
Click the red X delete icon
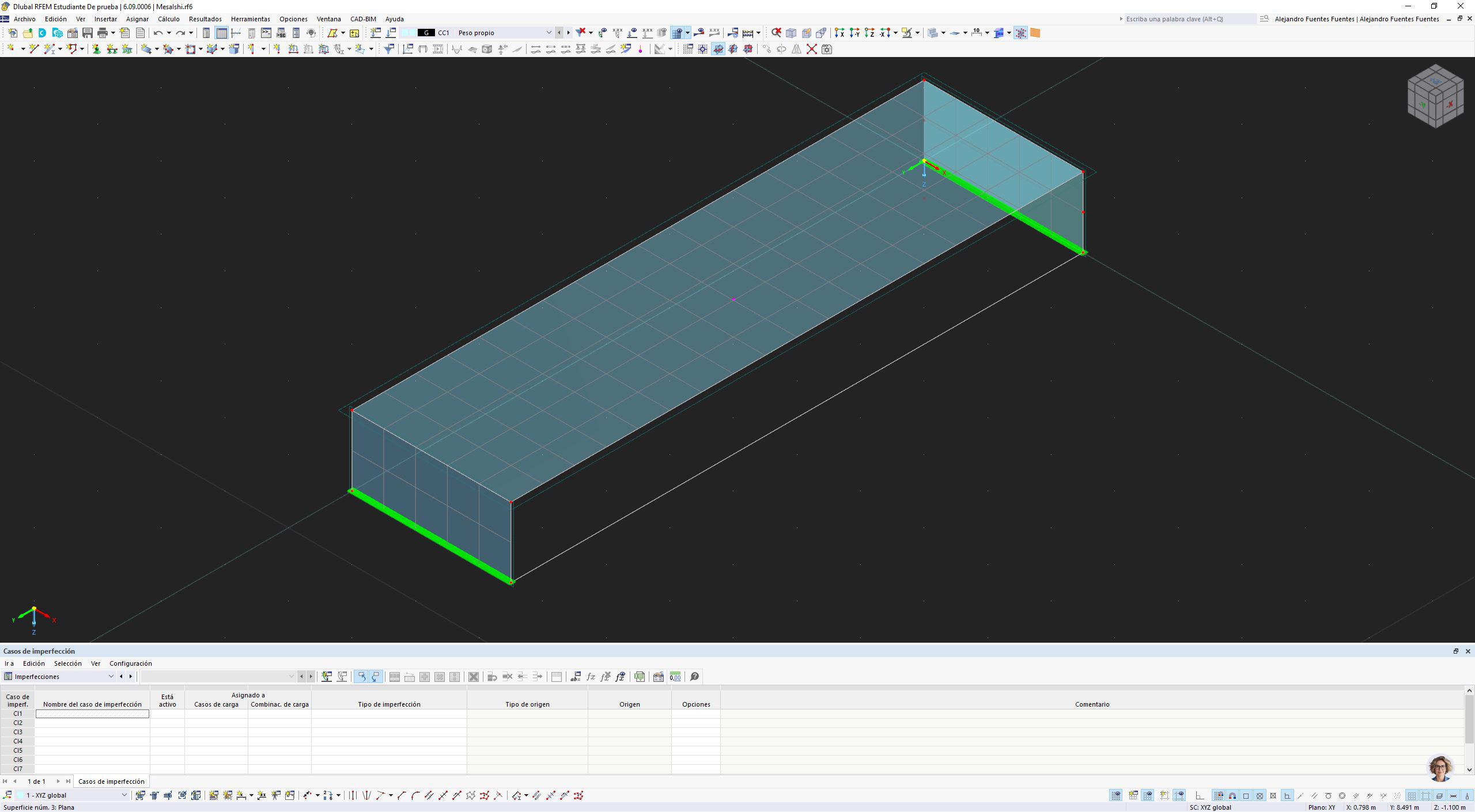811,49
